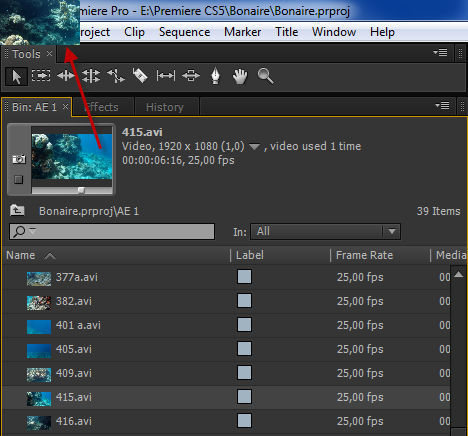Select the Slide tool
468x436 pixels.
(x=191, y=76)
